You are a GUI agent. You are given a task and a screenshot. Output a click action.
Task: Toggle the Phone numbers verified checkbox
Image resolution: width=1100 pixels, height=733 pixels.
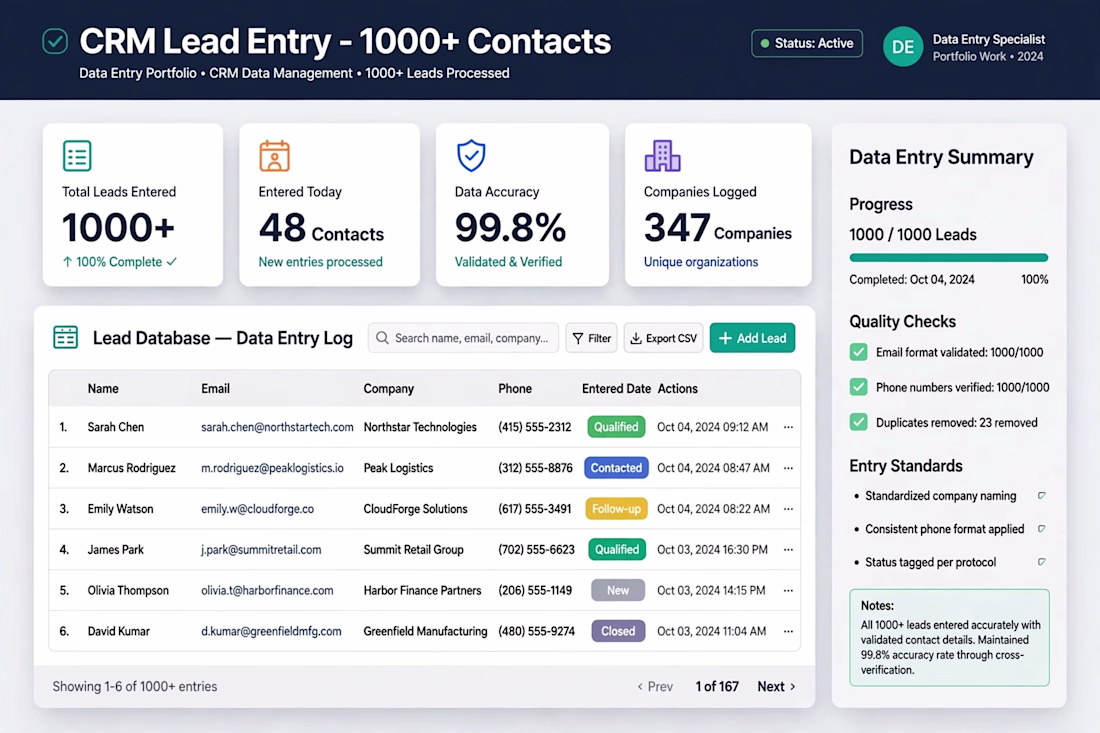click(859, 387)
